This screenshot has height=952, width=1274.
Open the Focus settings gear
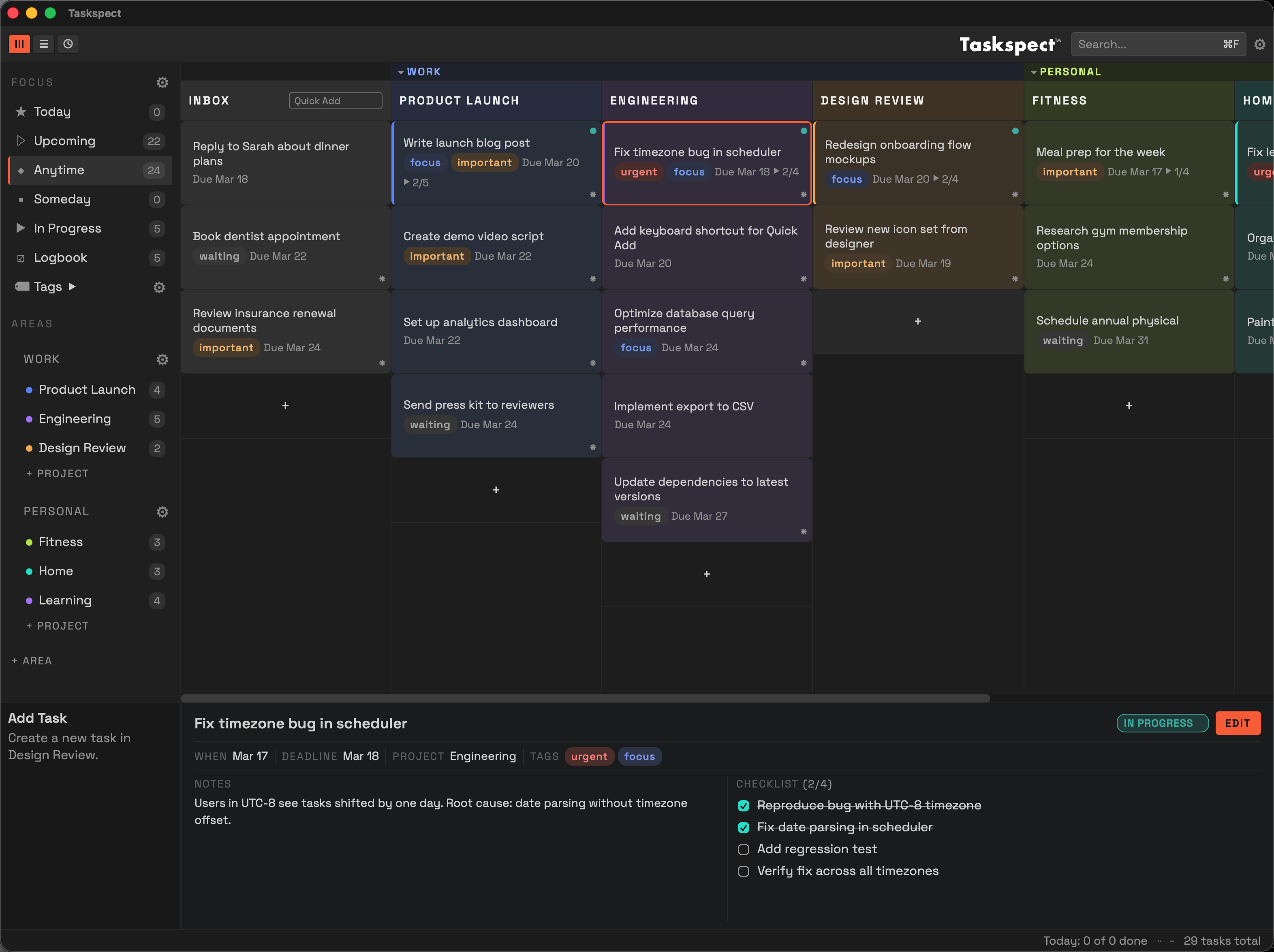[162, 82]
